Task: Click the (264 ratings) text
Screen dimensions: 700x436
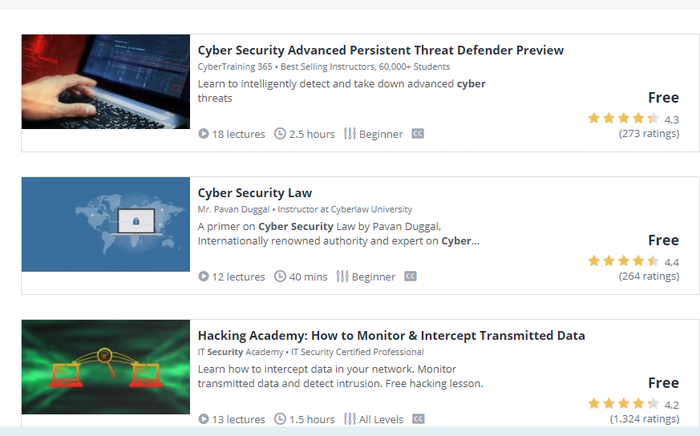Action: tap(648, 277)
